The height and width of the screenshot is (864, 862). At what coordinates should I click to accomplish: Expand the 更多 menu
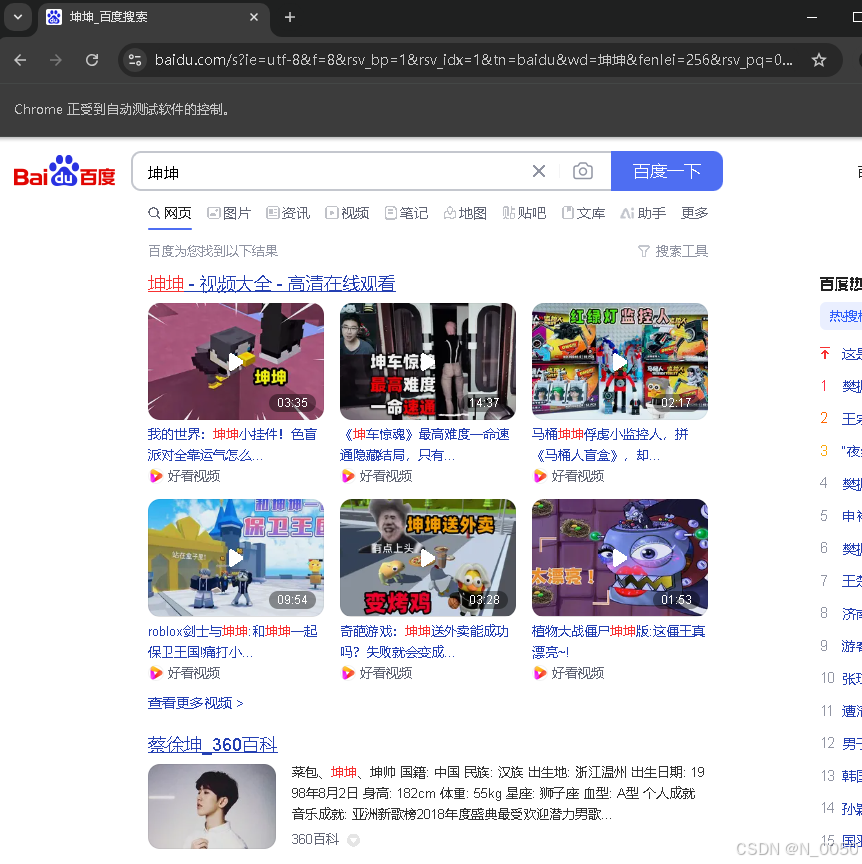click(694, 213)
